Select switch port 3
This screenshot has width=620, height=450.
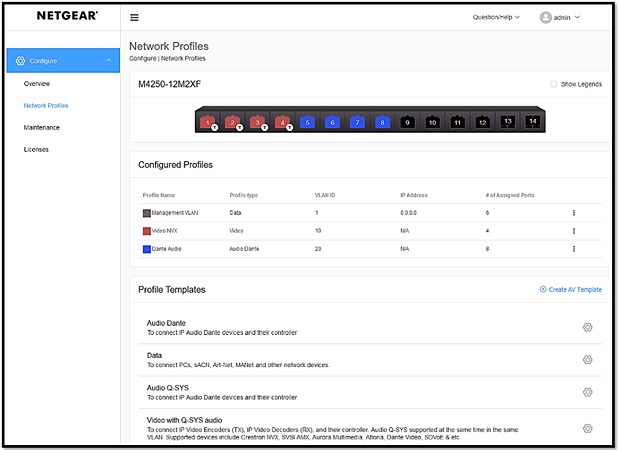(257, 122)
